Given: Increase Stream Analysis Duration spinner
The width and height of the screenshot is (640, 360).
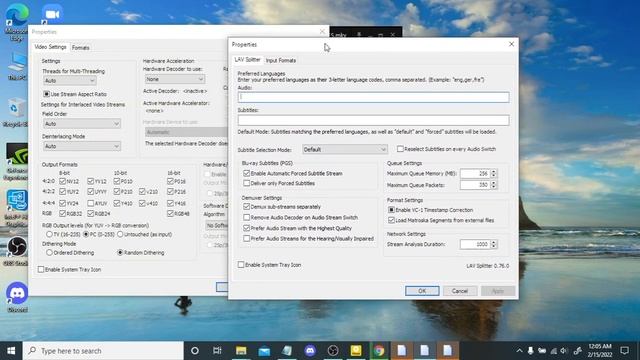Looking at the screenshot, I should [493, 242].
